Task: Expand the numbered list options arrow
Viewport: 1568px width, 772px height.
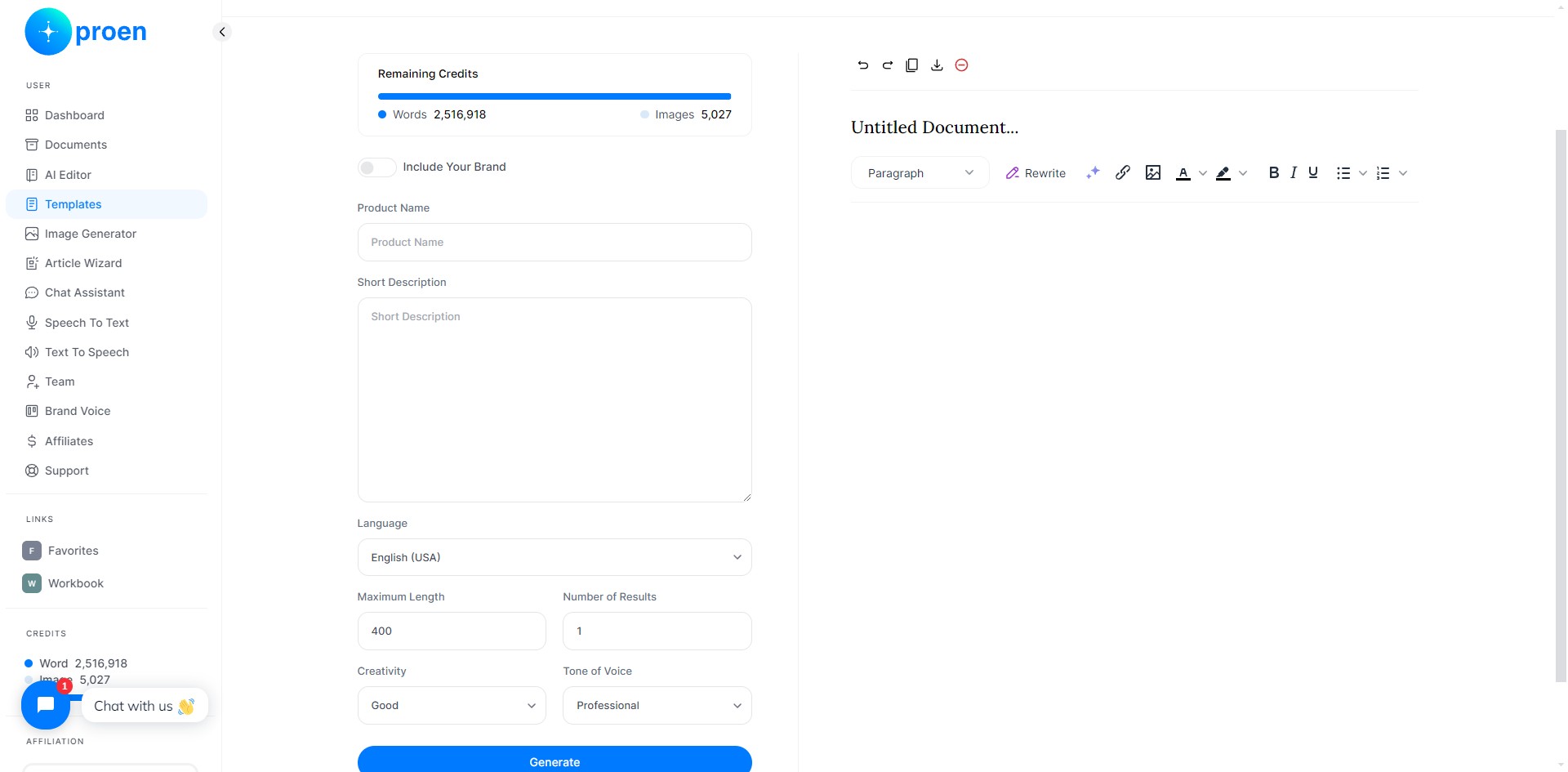Action: [1403, 173]
